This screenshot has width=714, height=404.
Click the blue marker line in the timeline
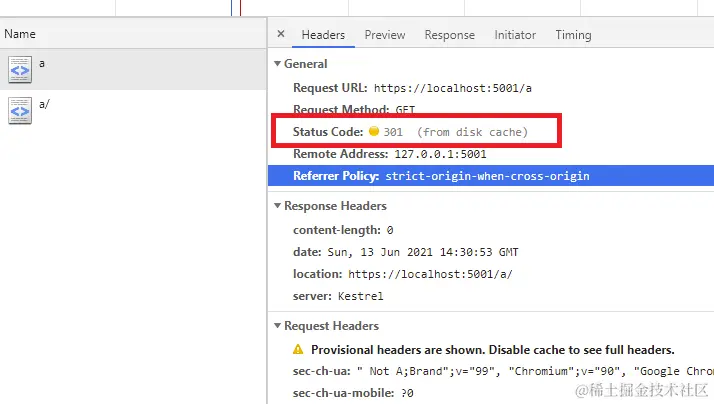[231, 8]
